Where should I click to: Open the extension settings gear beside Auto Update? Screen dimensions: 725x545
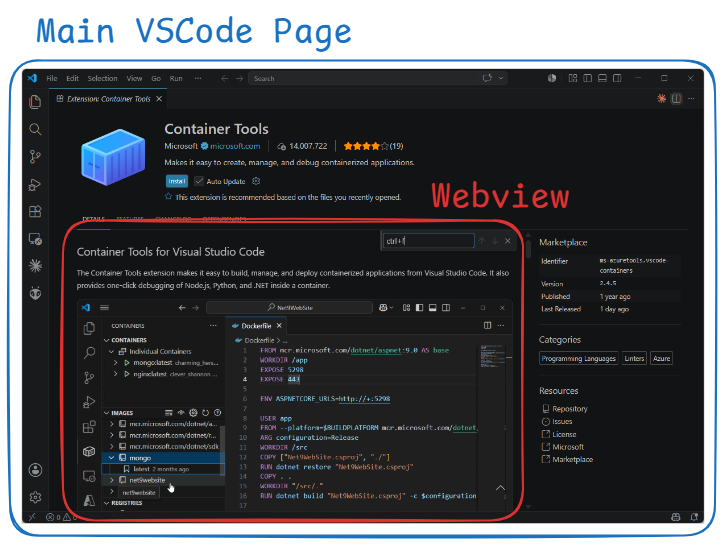tap(256, 181)
